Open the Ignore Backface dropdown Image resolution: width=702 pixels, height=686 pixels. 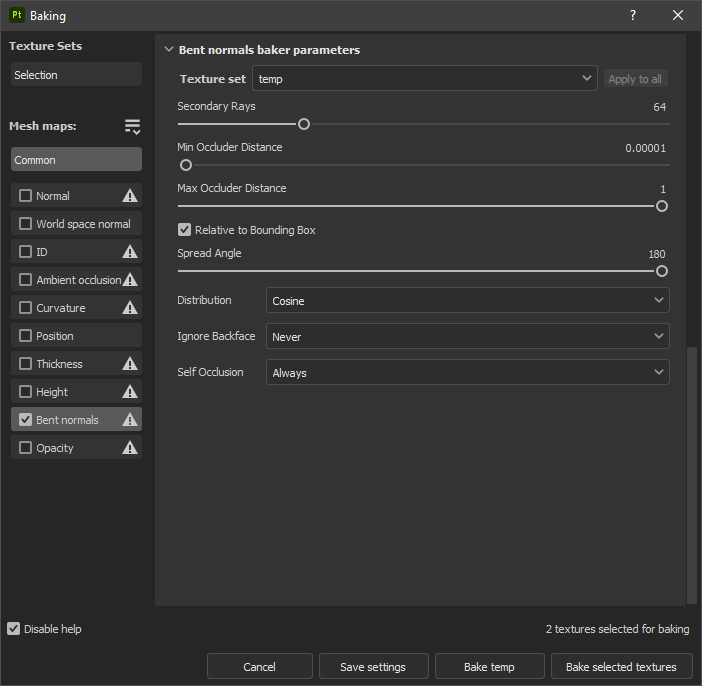pyautogui.click(x=467, y=336)
